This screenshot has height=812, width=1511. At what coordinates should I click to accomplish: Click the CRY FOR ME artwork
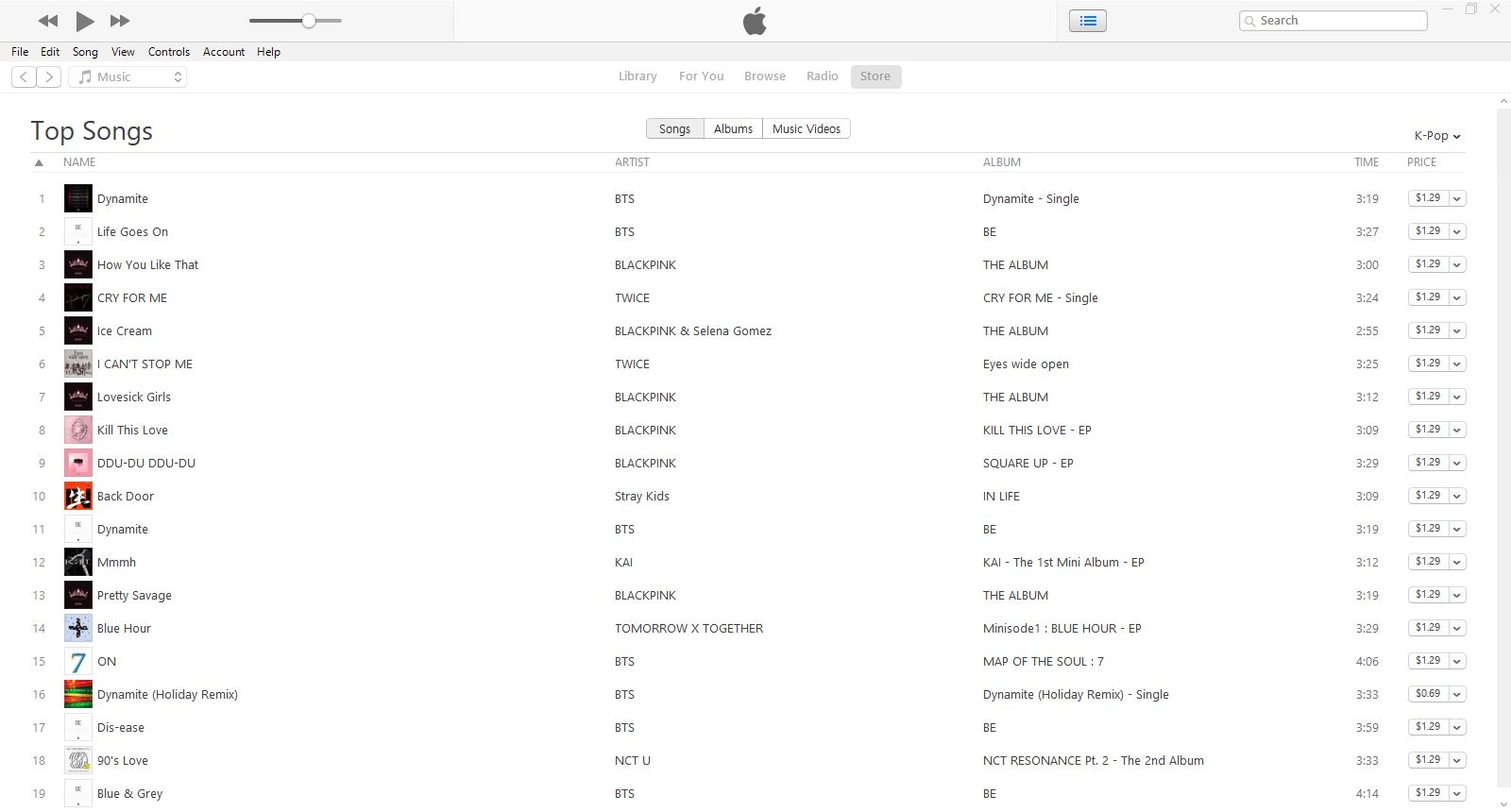pyautogui.click(x=77, y=297)
